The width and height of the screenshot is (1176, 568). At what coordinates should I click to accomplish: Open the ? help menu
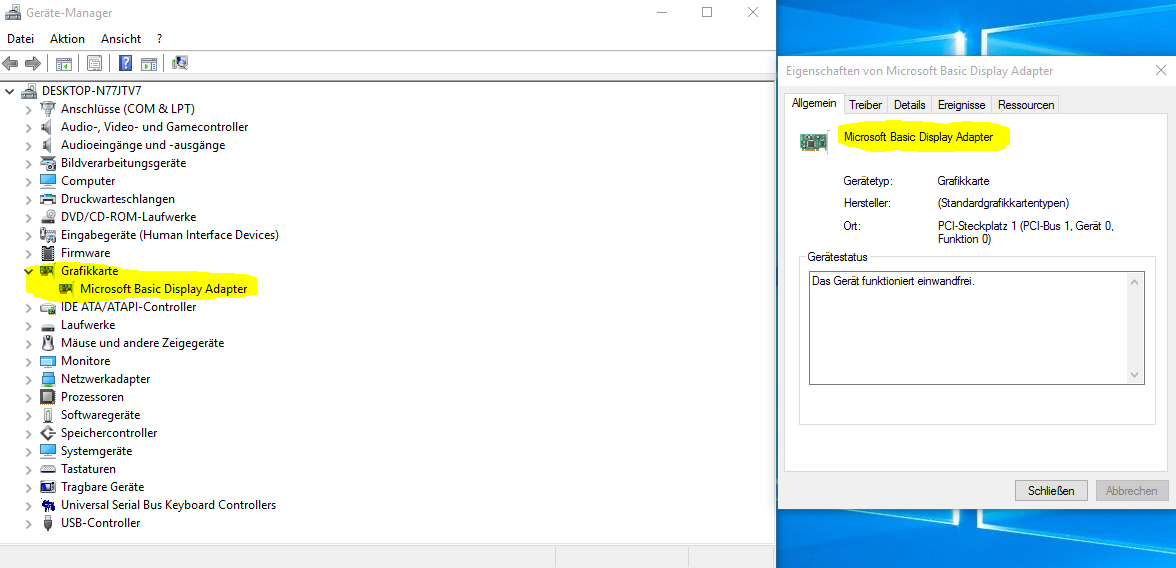click(x=160, y=38)
